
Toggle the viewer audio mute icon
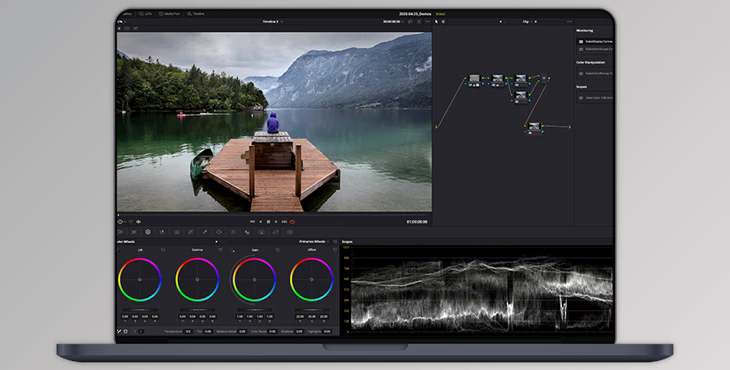pyautogui.click(x=138, y=222)
